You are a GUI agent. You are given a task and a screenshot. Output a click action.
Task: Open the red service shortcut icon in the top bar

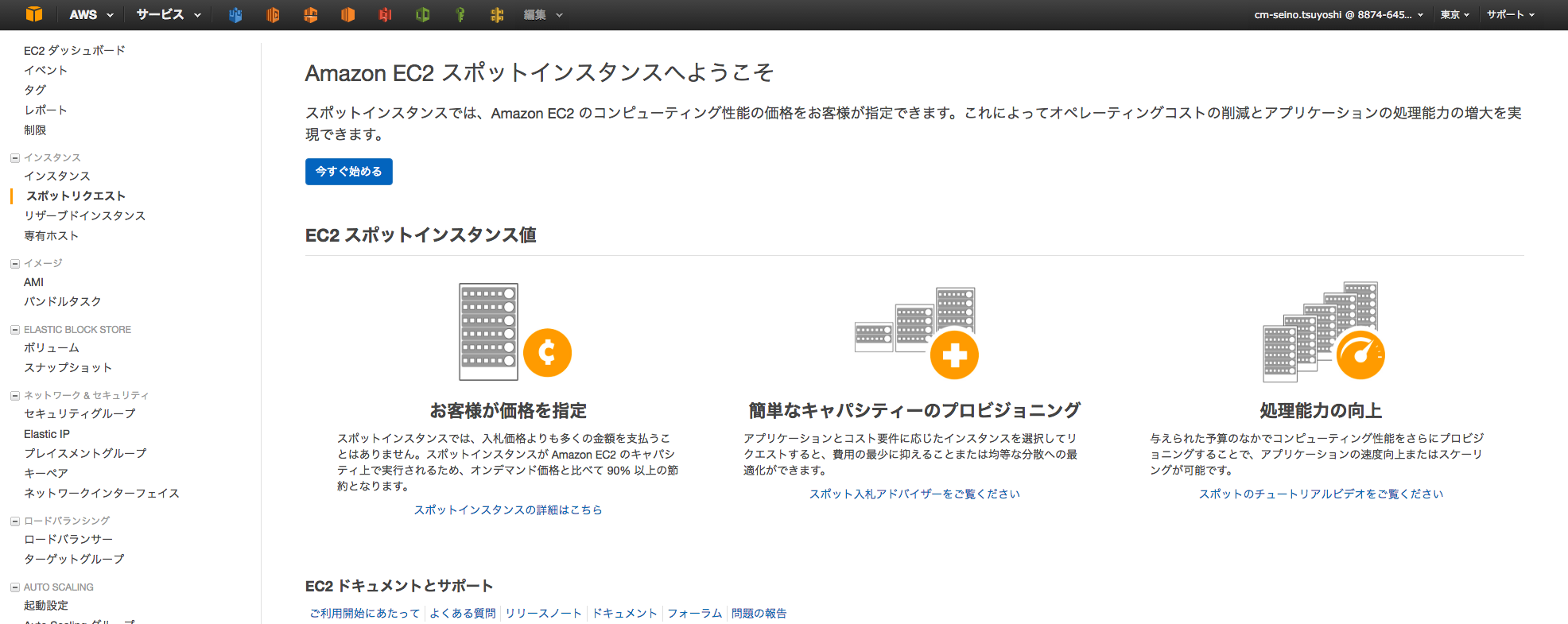coord(385,14)
